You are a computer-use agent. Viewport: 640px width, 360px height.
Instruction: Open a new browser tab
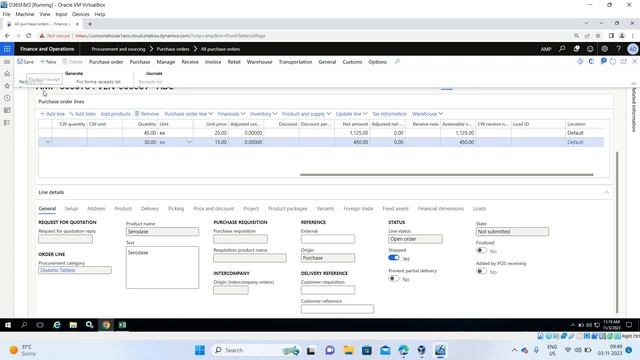click(x=90, y=24)
